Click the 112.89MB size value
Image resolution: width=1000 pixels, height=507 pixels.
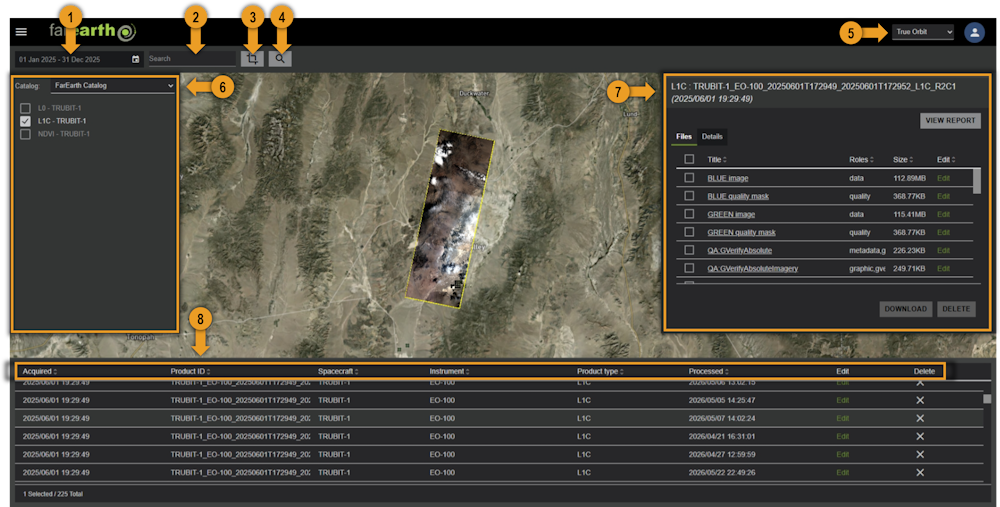pos(909,179)
